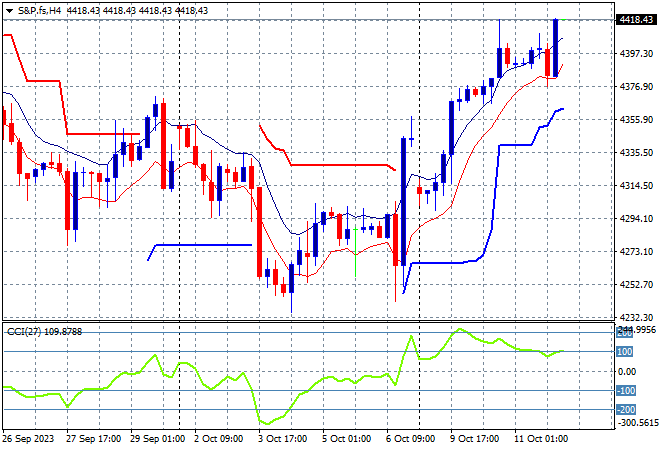This screenshot has height=450, width=660.
Task: Click the chart title dropdown triangle
Action: (x=9, y=11)
